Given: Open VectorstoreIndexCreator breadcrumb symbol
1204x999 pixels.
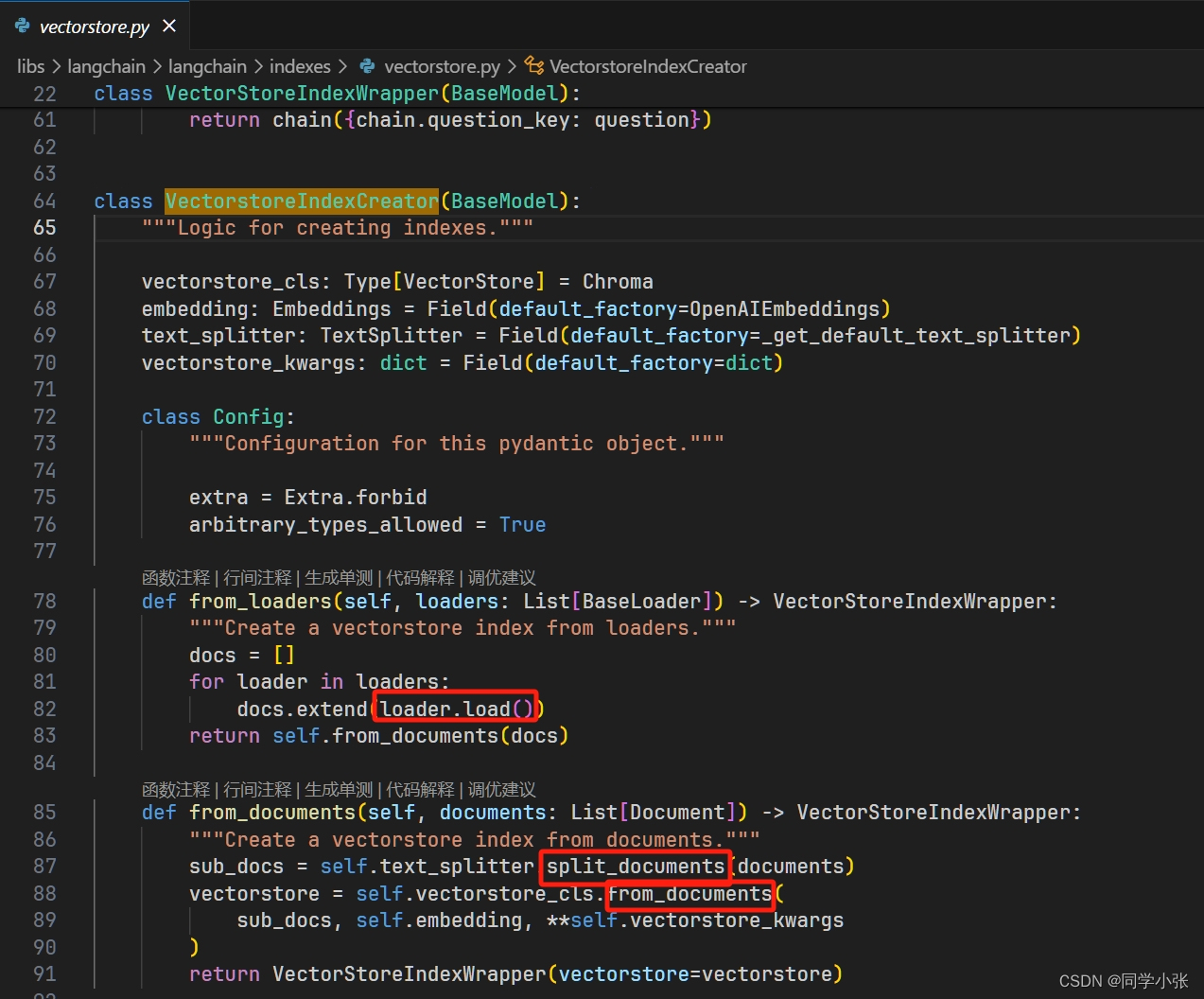Looking at the screenshot, I should pyautogui.click(x=648, y=66).
